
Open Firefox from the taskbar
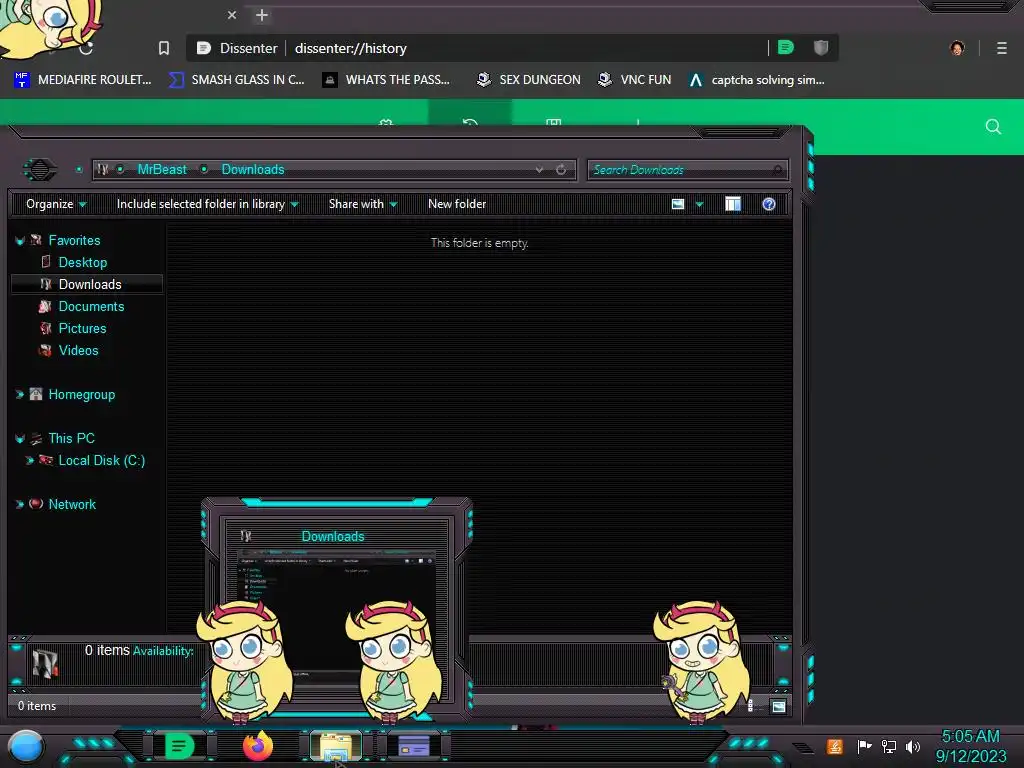pyautogui.click(x=257, y=746)
